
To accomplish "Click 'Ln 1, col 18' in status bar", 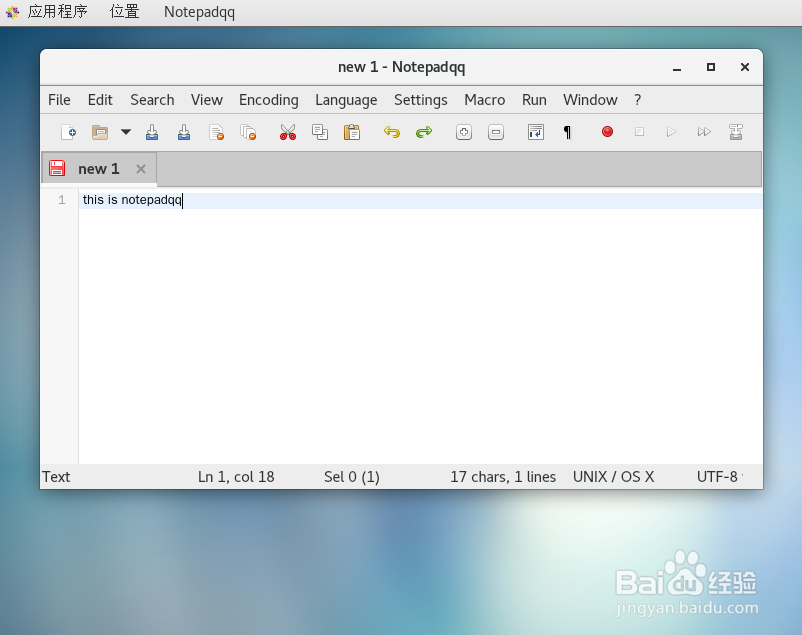I will [236, 477].
